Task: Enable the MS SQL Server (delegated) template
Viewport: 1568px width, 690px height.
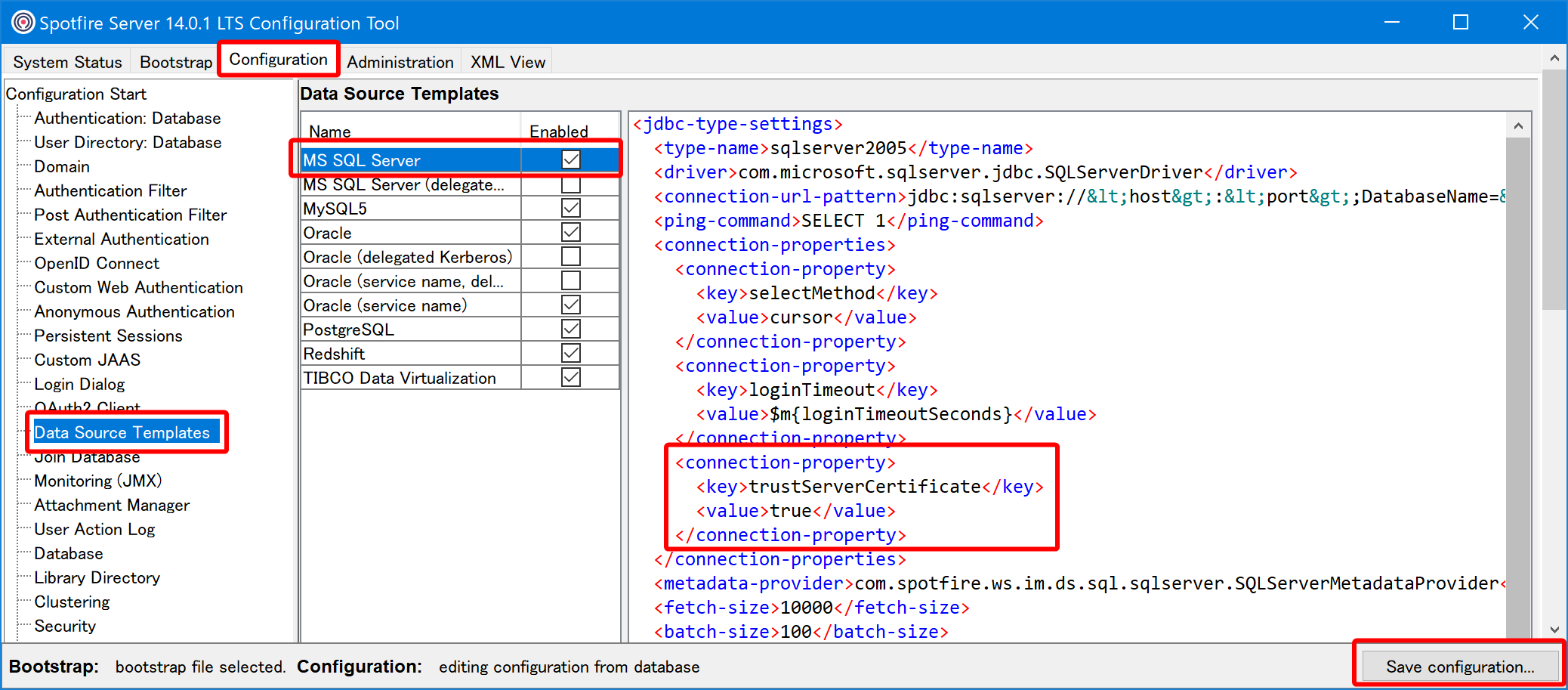Action: pos(571,184)
